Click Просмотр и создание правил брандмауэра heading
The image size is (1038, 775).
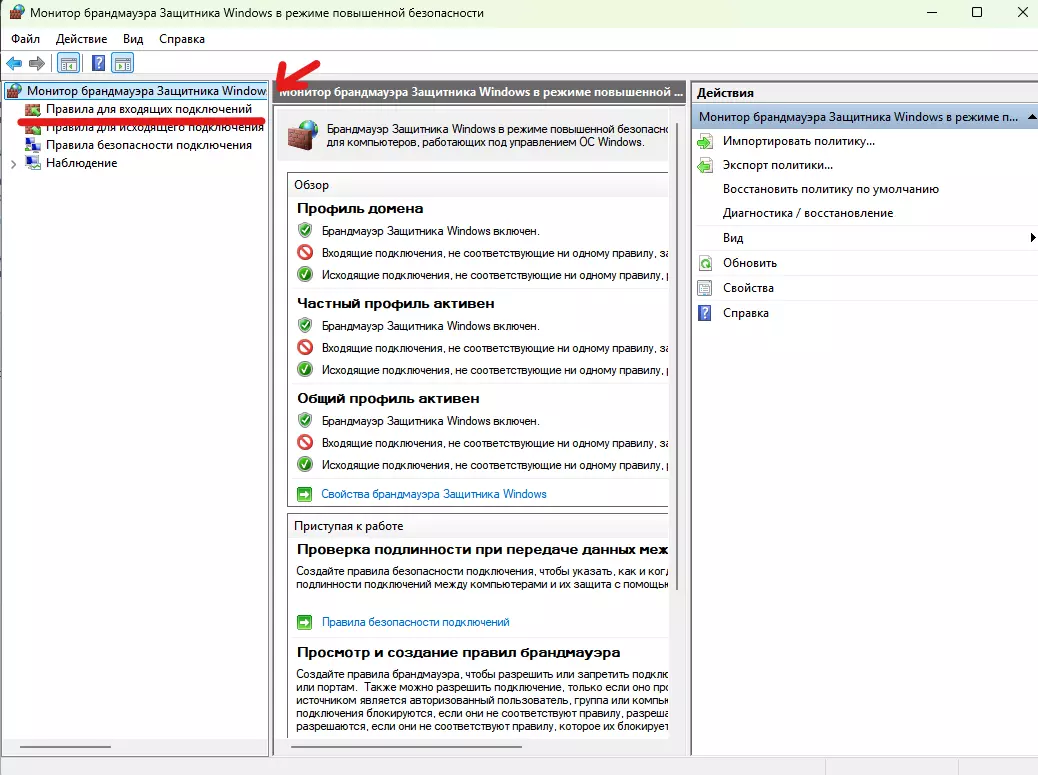click(x=458, y=653)
